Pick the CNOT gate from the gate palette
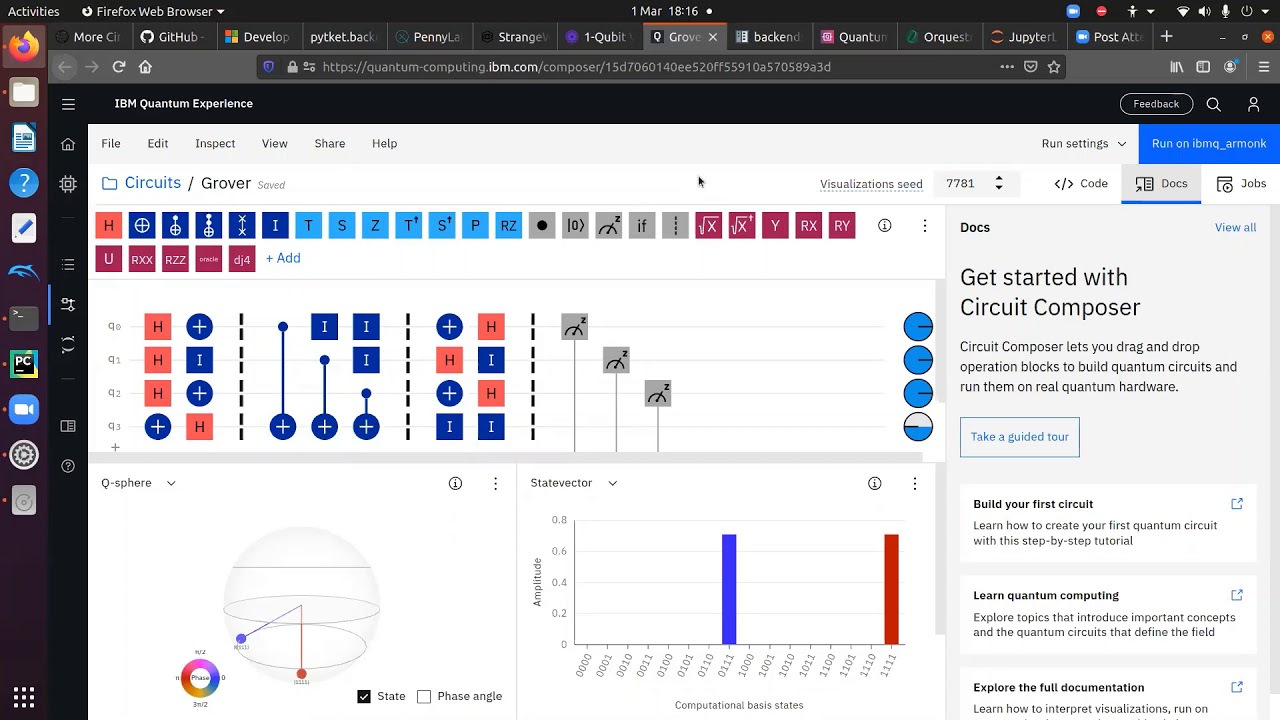 [x=142, y=226]
